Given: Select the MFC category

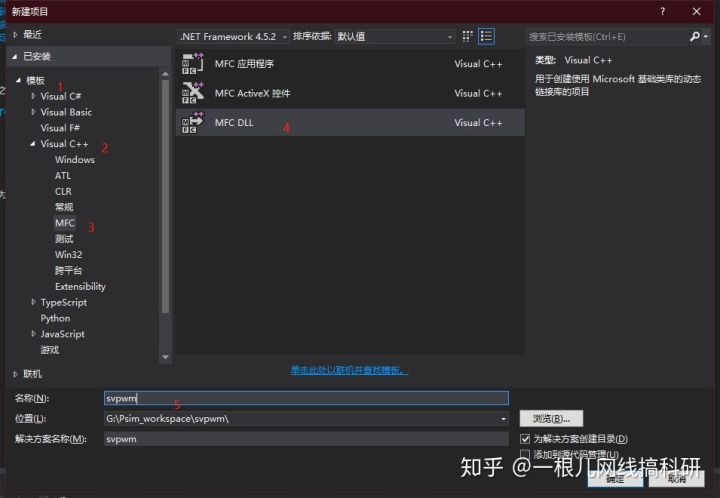Looking at the screenshot, I should [x=65, y=223].
